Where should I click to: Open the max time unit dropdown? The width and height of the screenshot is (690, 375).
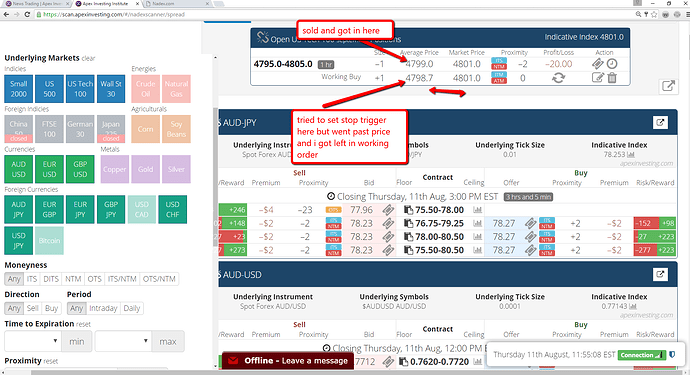click(x=123, y=341)
